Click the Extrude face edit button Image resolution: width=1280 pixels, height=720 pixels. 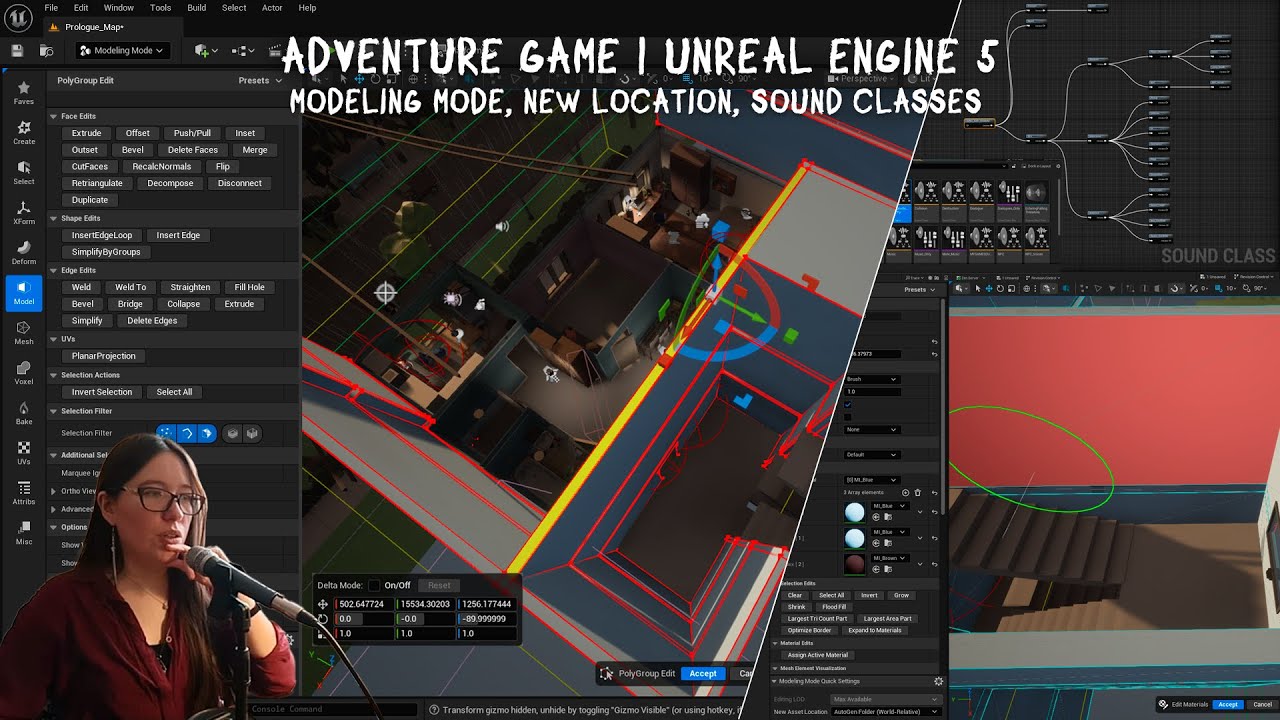click(86, 133)
